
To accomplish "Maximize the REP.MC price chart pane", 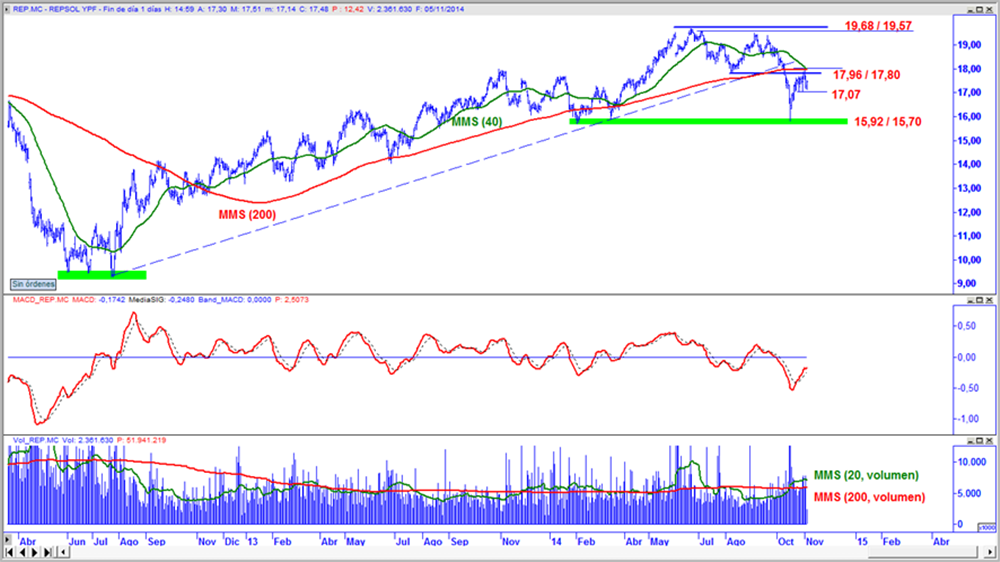I will (980, 10).
